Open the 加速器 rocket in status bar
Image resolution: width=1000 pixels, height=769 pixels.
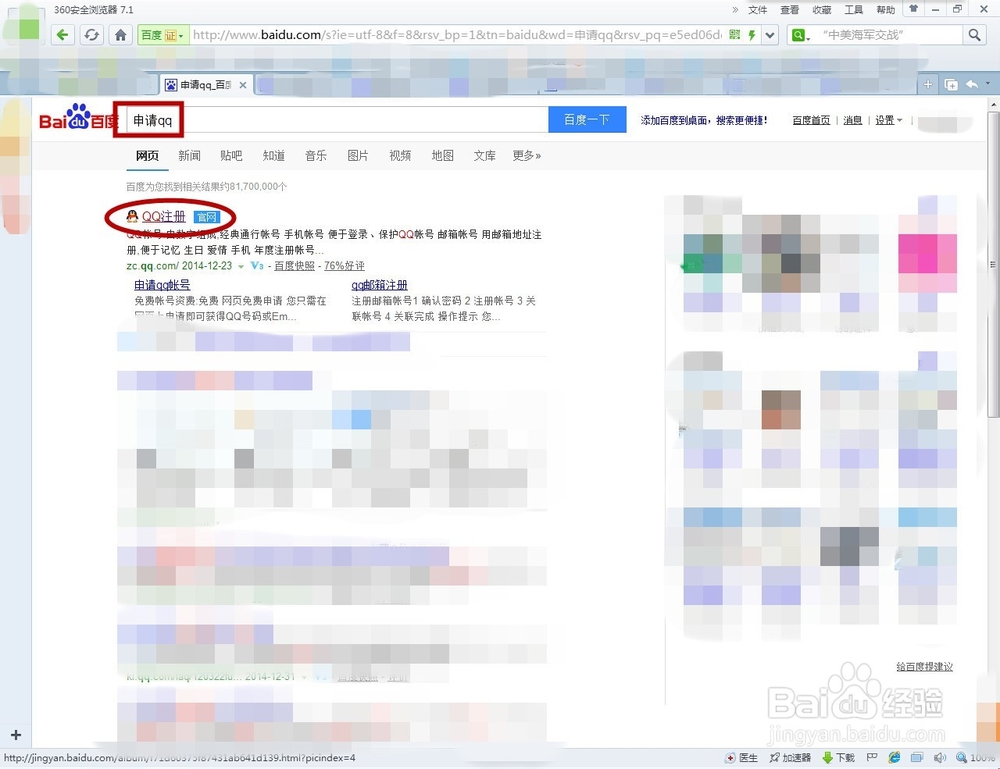(790, 758)
